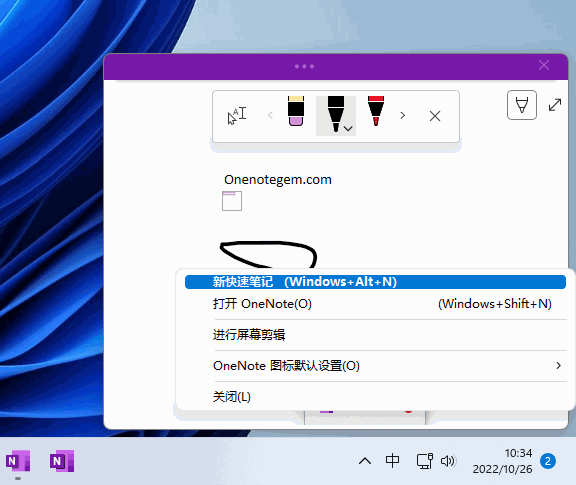
Task: Open the network tray icon
Action: tap(424, 461)
